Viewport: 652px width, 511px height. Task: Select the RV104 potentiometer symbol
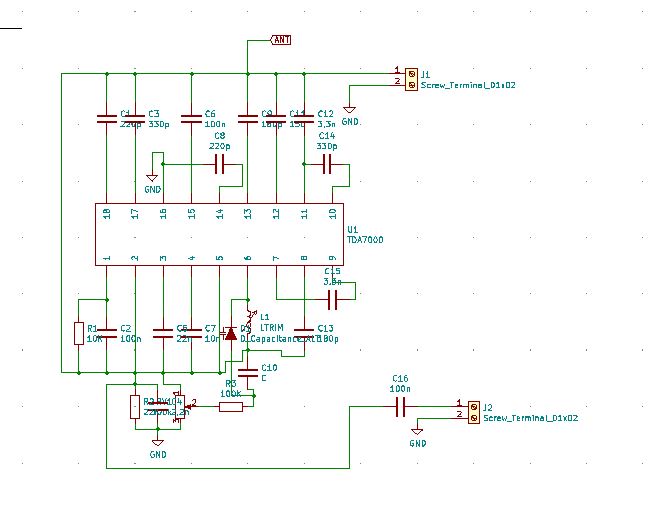pos(176,406)
